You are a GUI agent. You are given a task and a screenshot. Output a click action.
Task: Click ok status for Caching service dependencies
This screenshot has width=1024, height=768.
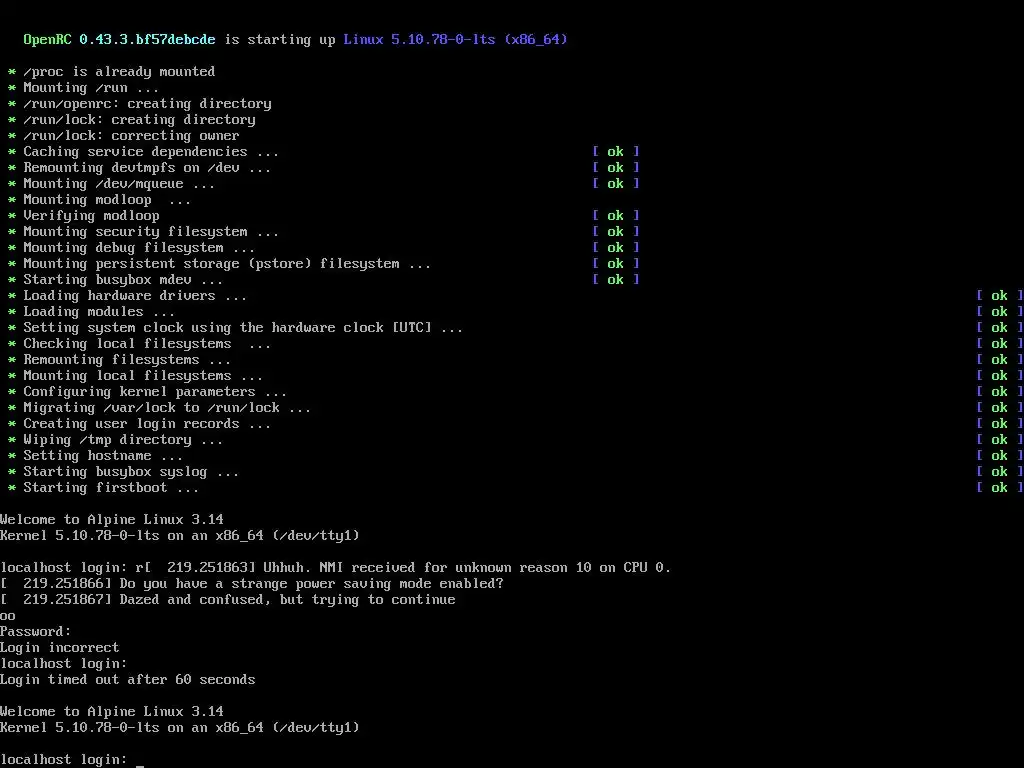615,152
